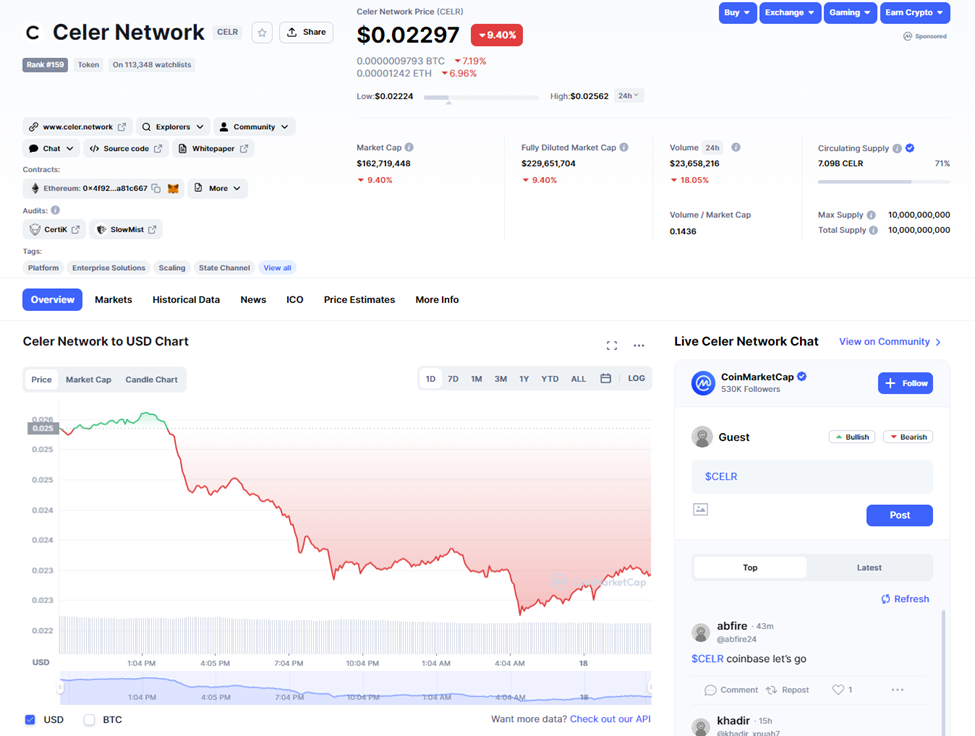Click the Celer Network logo icon
975x736 pixels.
coord(33,32)
